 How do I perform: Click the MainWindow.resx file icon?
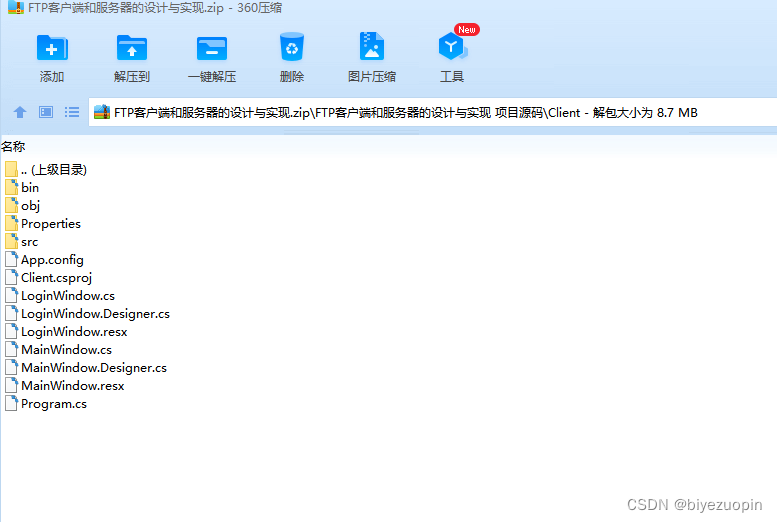(x=11, y=386)
